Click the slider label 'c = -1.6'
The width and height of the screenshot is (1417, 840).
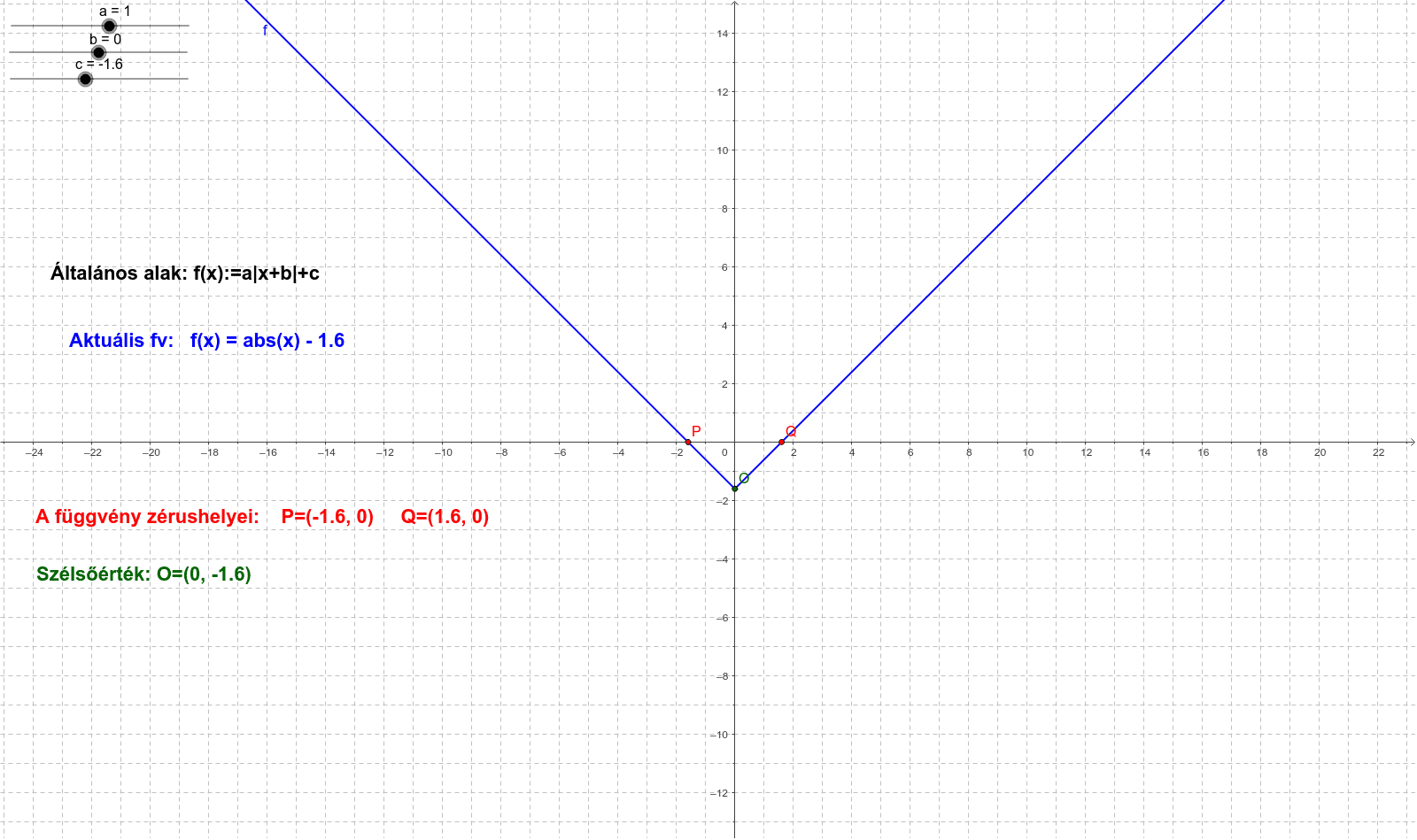(99, 64)
